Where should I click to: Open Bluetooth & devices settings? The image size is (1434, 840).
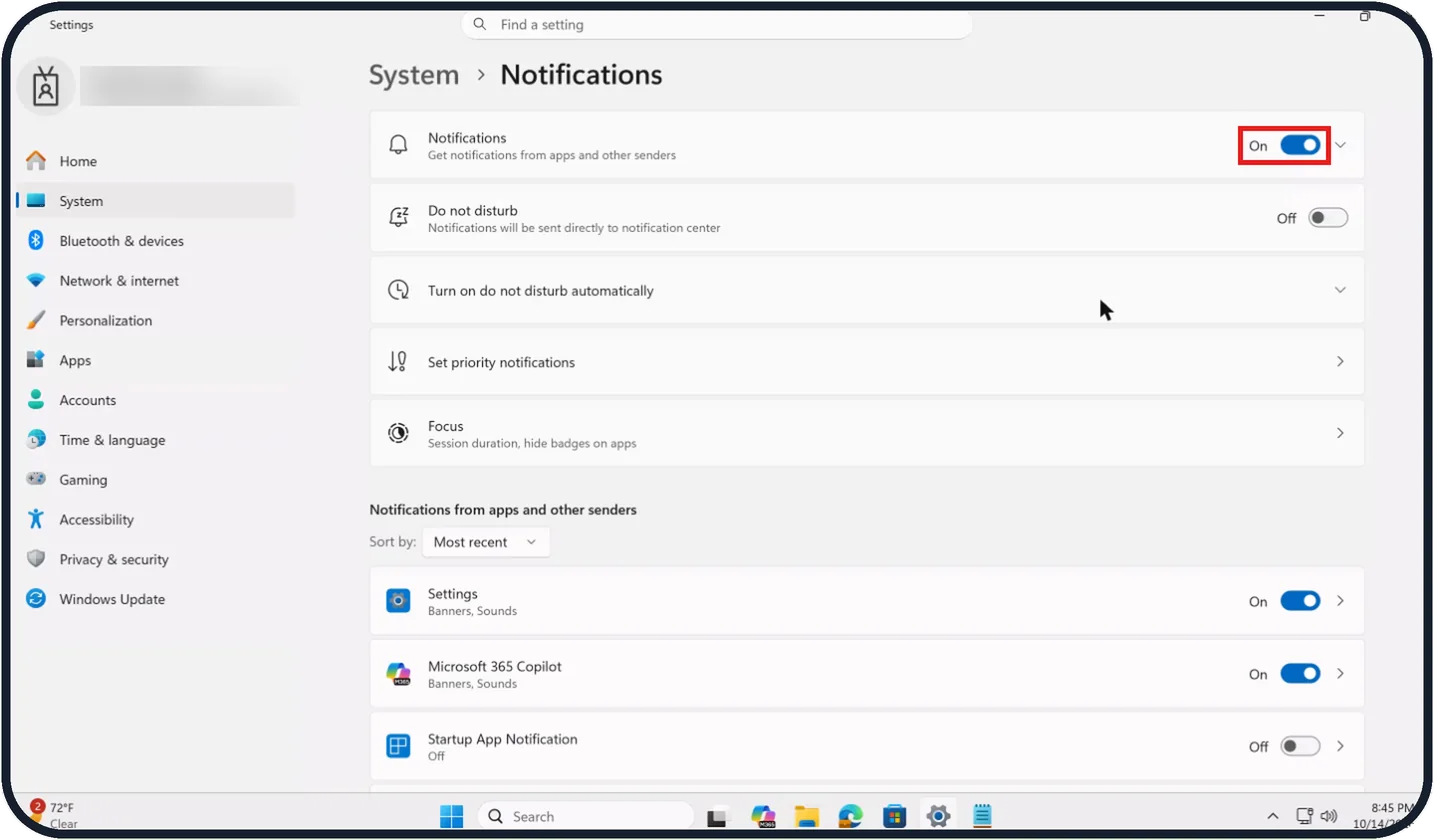tap(155, 241)
